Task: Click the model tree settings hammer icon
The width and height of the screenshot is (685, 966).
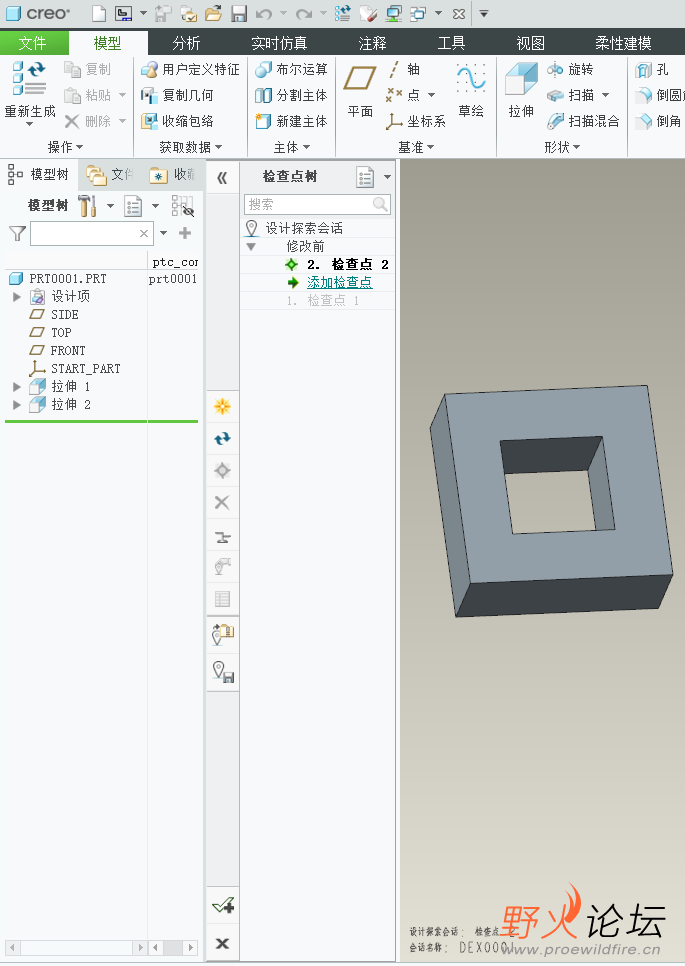Action: click(x=87, y=205)
